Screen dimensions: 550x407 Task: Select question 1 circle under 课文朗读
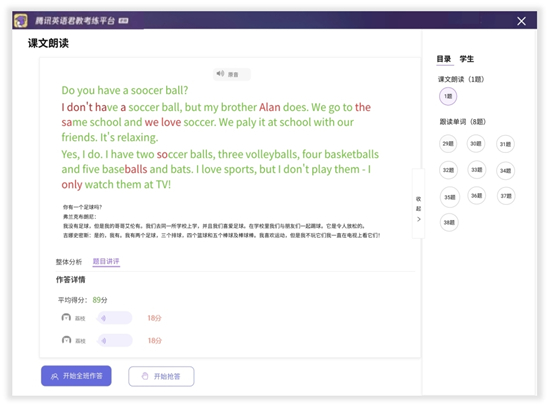(448, 96)
